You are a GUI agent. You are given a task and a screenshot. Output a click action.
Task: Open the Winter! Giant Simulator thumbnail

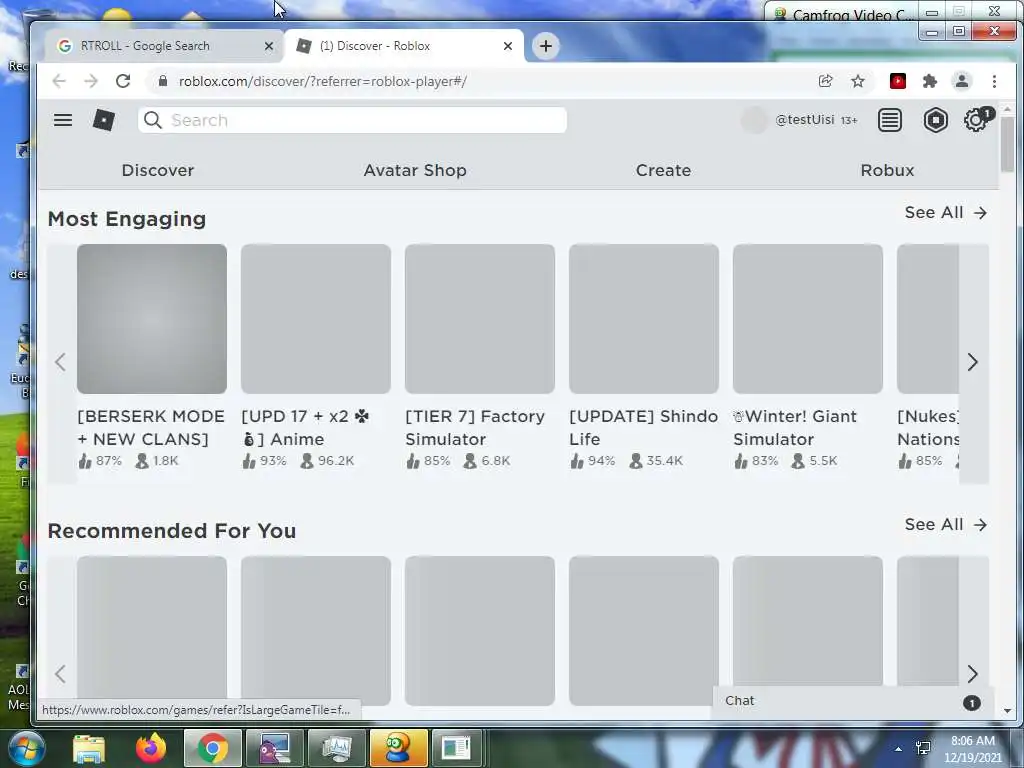(807, 319)
